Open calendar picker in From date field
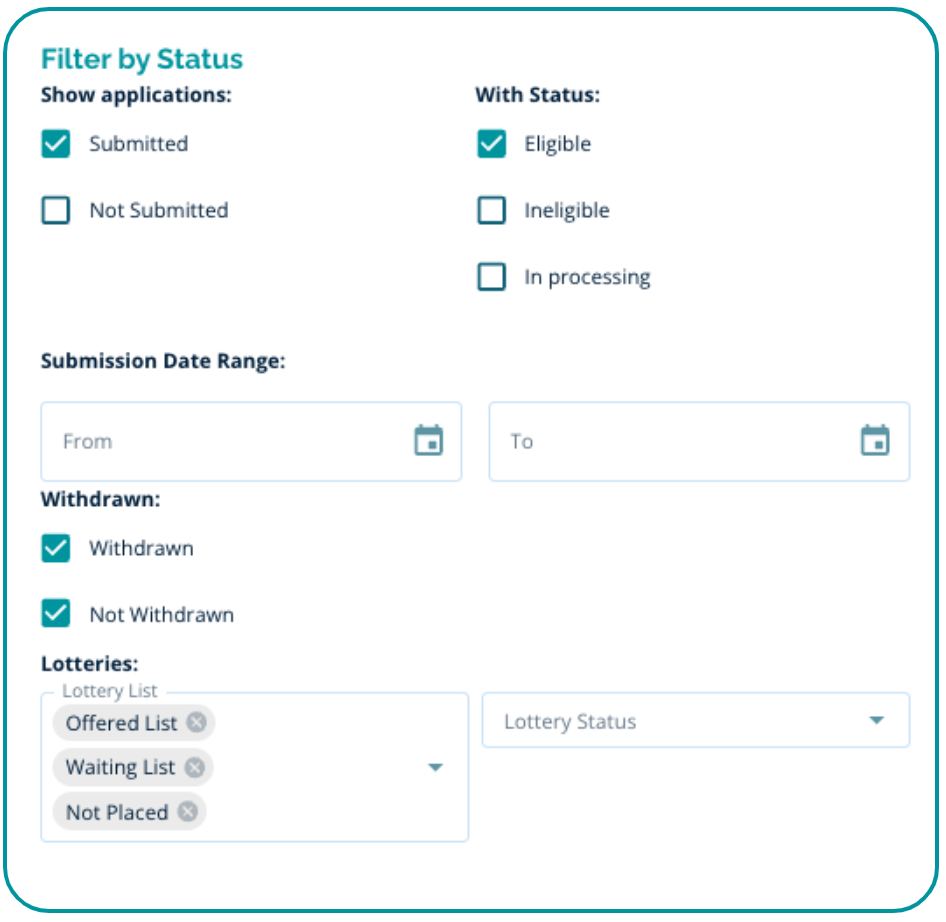Image resolution: width=946 pixels, height=922 pixels. [x=428, y=441]
